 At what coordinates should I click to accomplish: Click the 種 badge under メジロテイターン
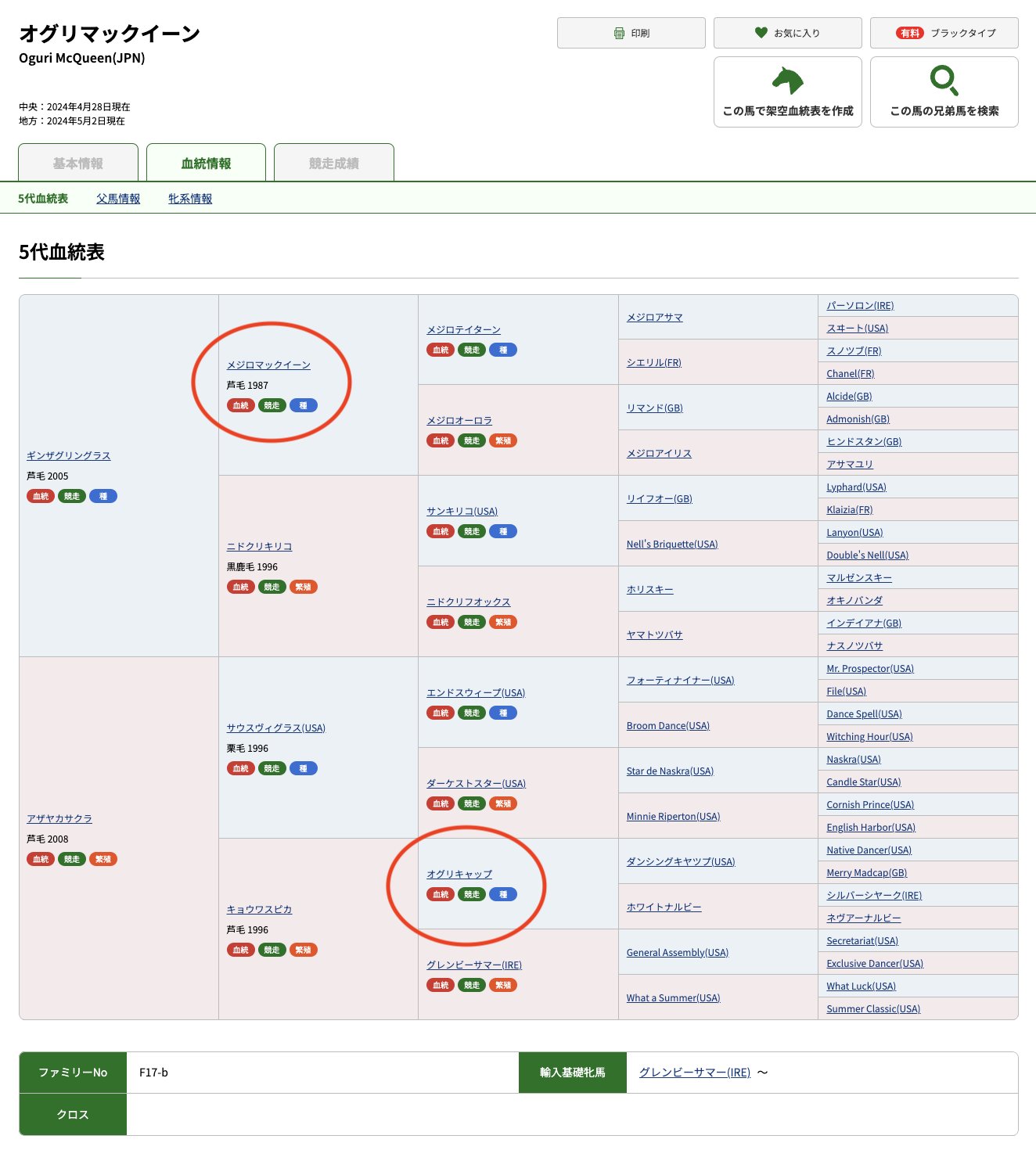tap(503, 350)
